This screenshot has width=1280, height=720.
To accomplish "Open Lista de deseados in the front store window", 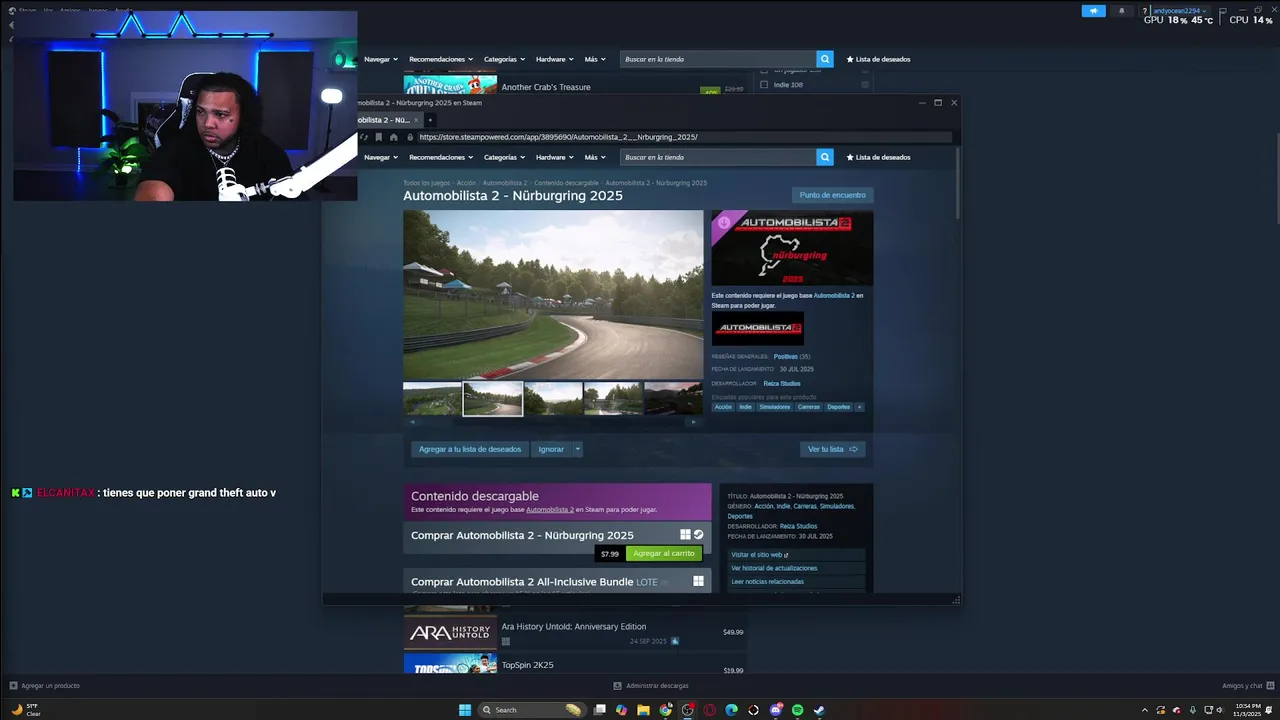I will (x=879, y=157).
